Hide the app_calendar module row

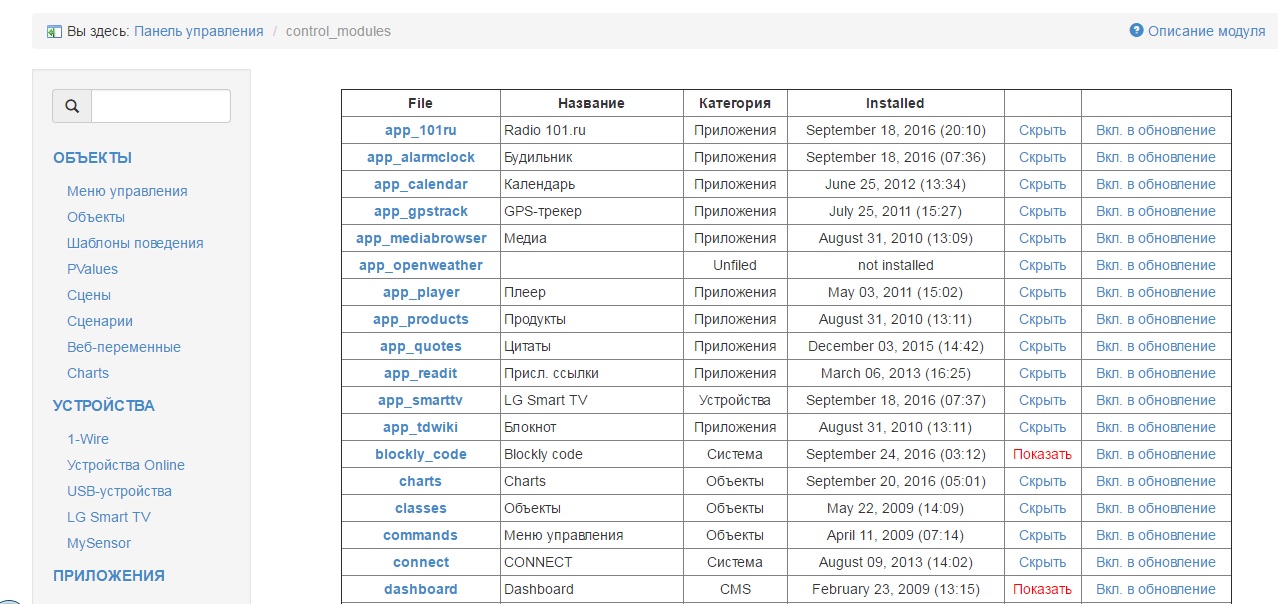click(1042, 184)
